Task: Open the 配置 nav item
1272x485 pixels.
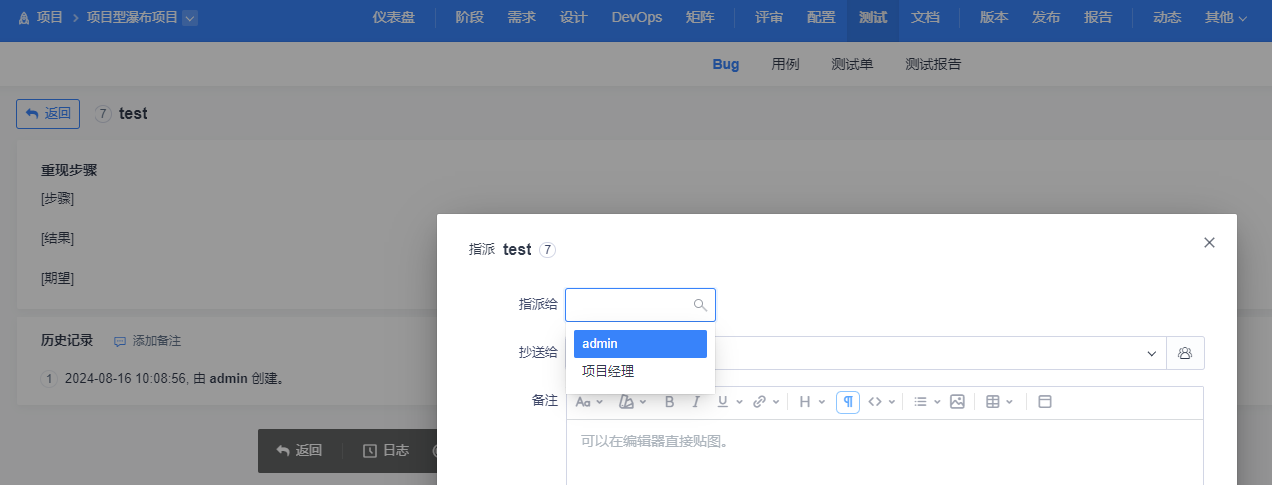Action: point(821,18)
